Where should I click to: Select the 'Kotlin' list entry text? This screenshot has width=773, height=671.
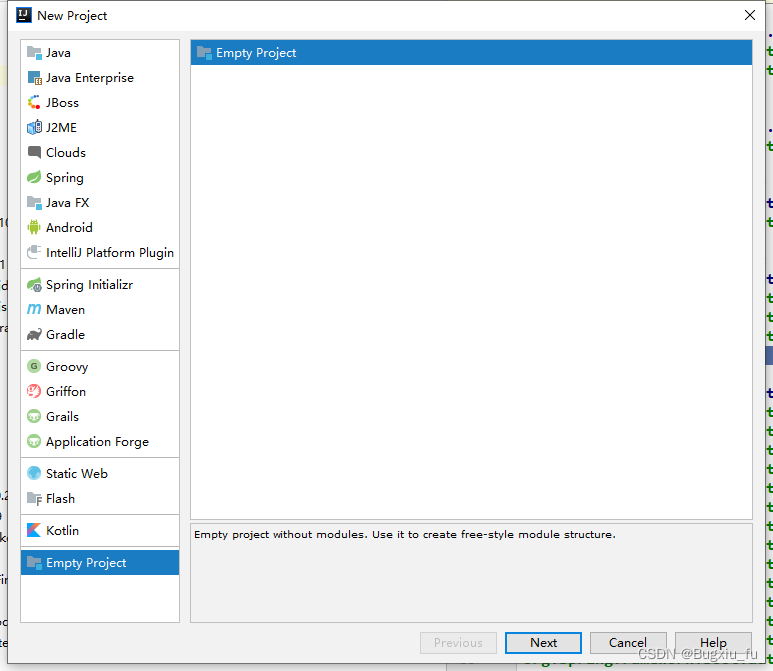pos(63,530)
